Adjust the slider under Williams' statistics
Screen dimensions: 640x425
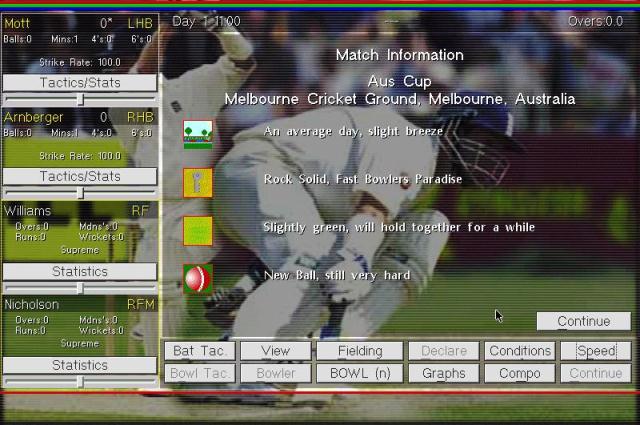click(80, 288)
